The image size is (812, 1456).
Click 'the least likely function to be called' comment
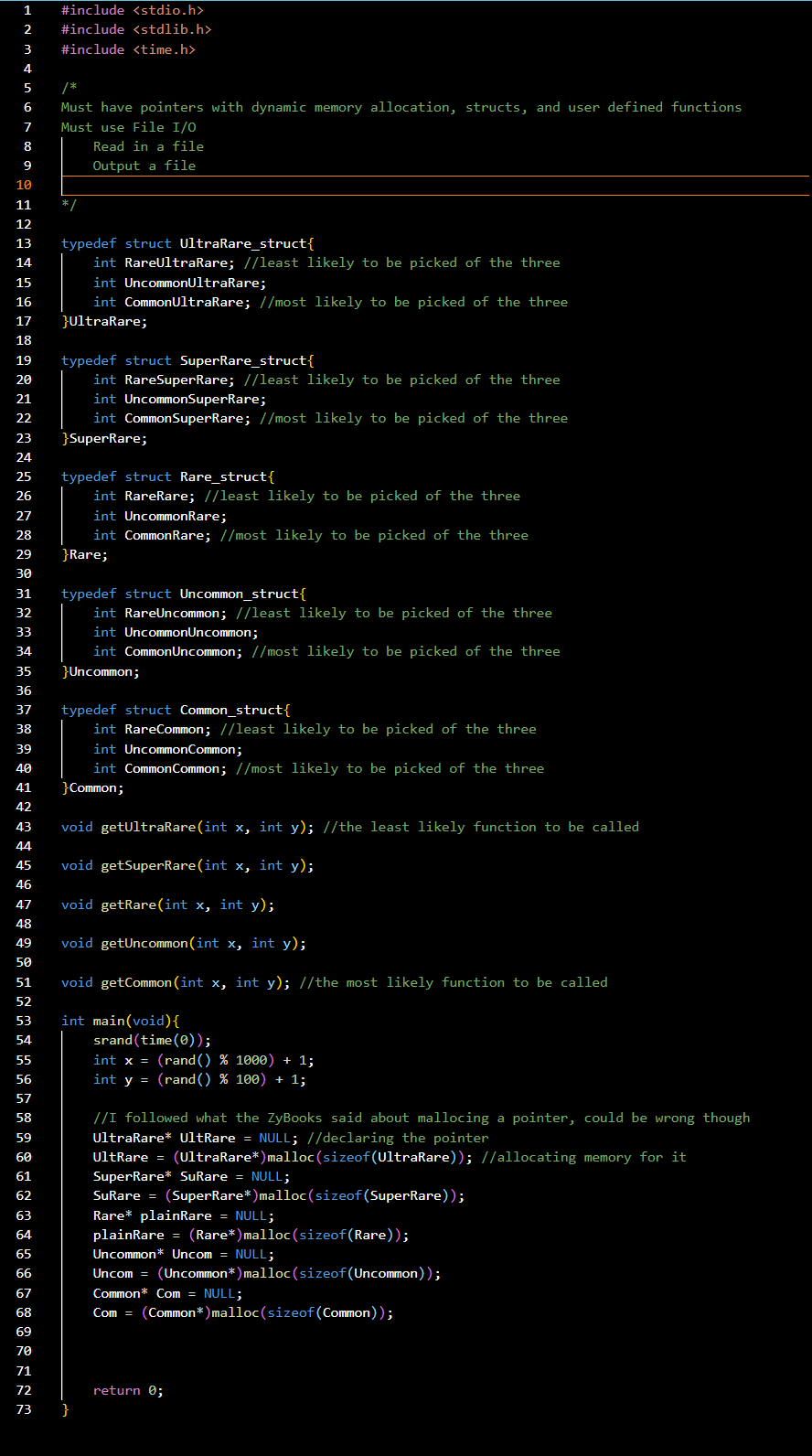tap(481, 827)
